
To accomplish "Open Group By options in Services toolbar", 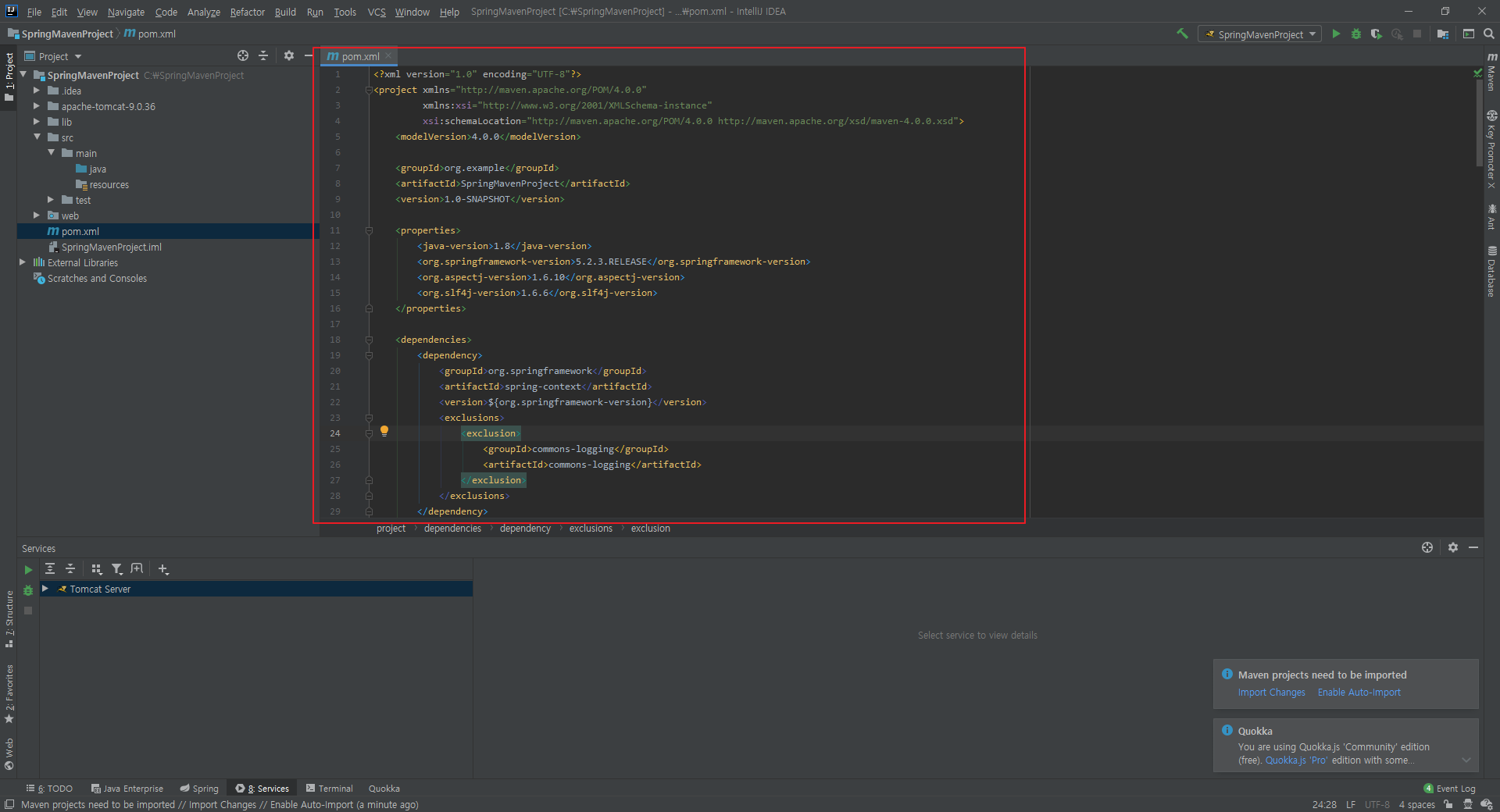I will click(97, 569).
